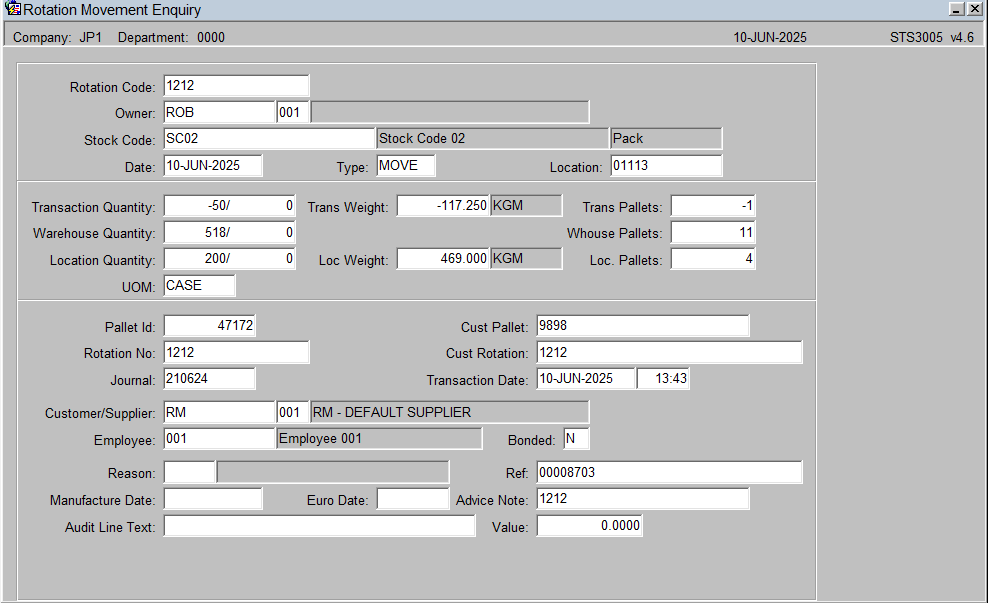Click the 'Customer/Supplier:' label
990x603 pixels.
pos(100,414)
